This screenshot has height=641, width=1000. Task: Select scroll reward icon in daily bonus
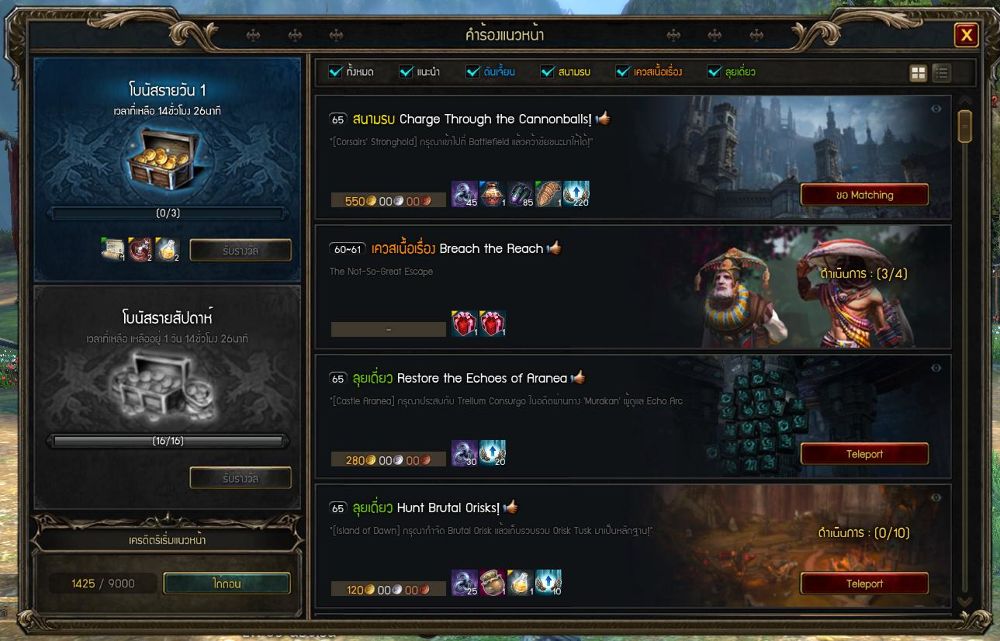pyautogui.click(x=113, y=249)
